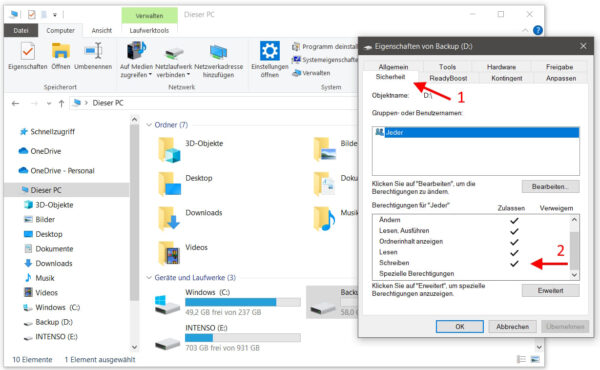The height and width of the screenshot is (370, 600).
Task: Click INTENSO (E:) storage usage bar
Action: 243,337
